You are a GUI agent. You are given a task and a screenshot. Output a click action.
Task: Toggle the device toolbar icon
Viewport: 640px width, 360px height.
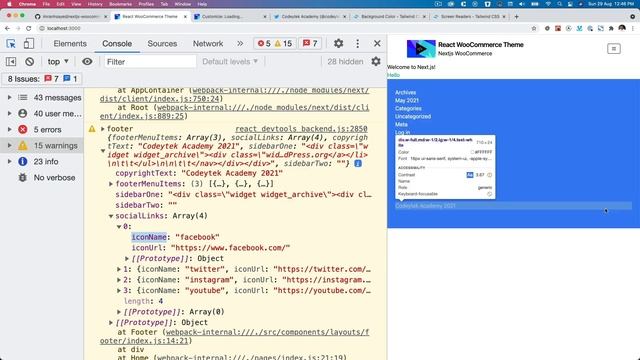click(29, 43)
